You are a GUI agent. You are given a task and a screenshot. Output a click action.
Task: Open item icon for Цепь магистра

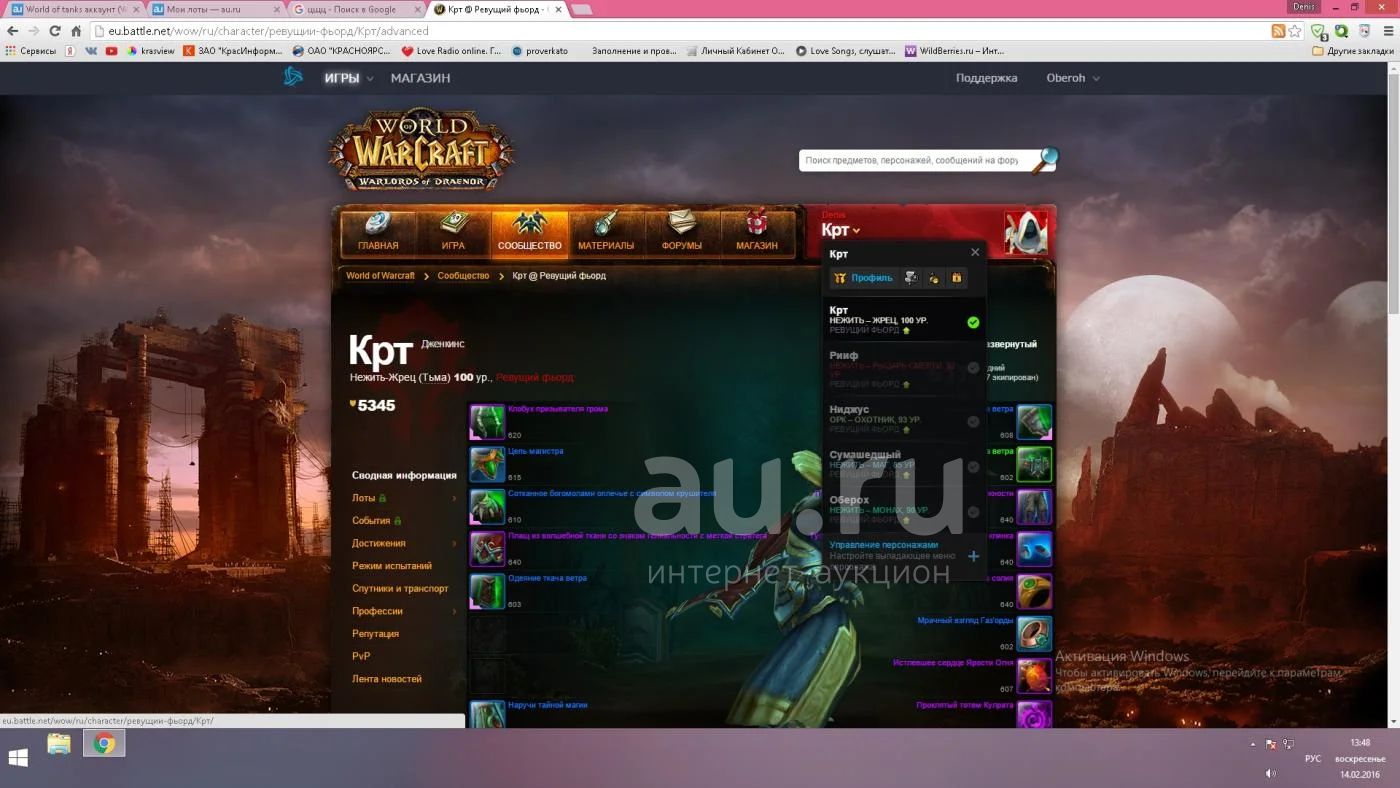[488, 464]
